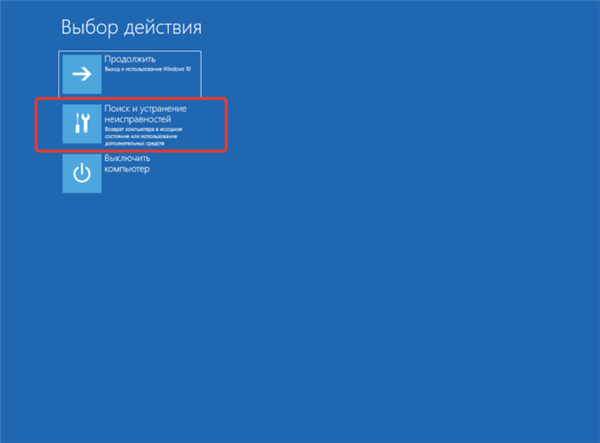Select "Выключить компьютер" option text
This screenshot has width=600, height=443.
click(127, 164)
